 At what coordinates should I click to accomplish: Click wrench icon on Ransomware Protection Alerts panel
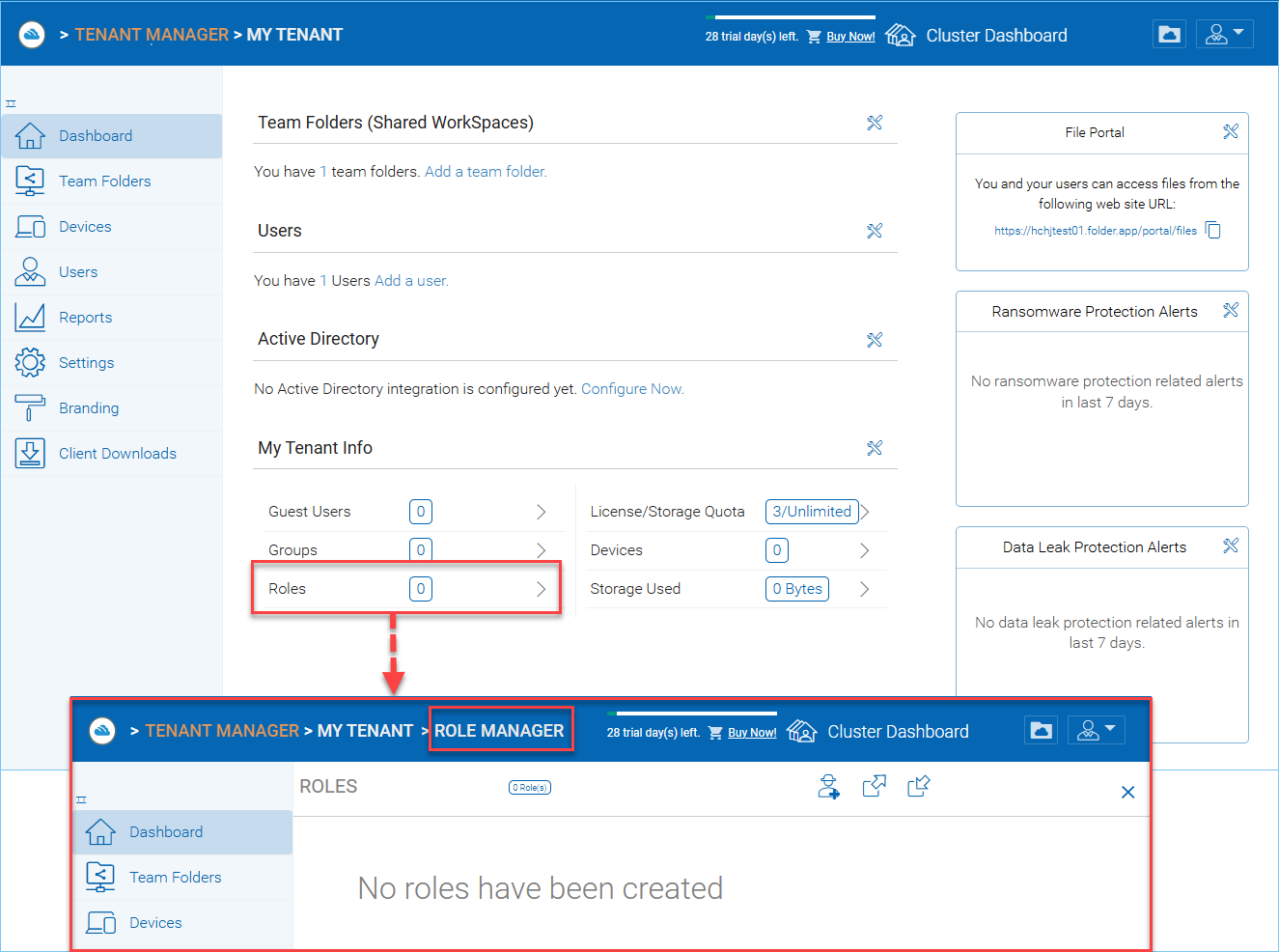pyautogui.click(x=1231, y=310)
